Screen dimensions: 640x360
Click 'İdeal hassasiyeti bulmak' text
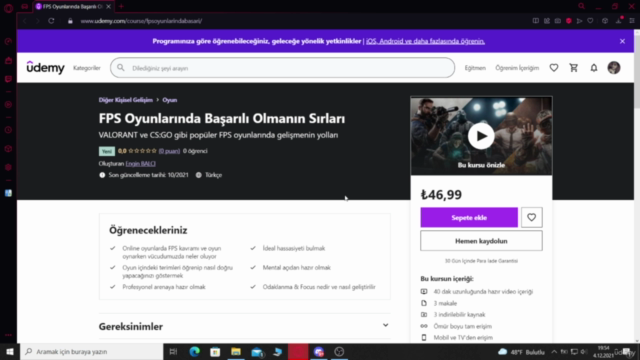click(x=294, y=248)
